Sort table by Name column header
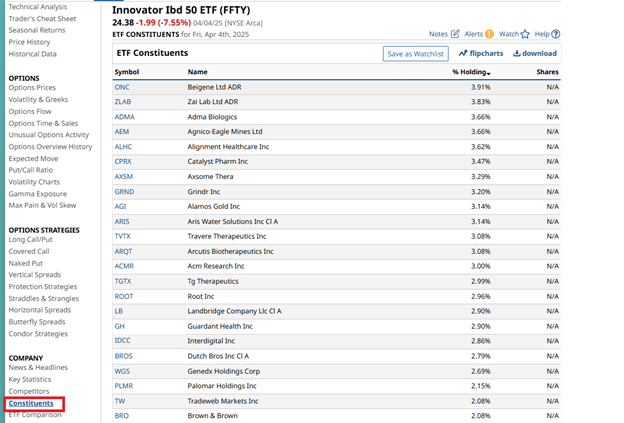Viewport: 624px width, 423px height. coord(198,72)
